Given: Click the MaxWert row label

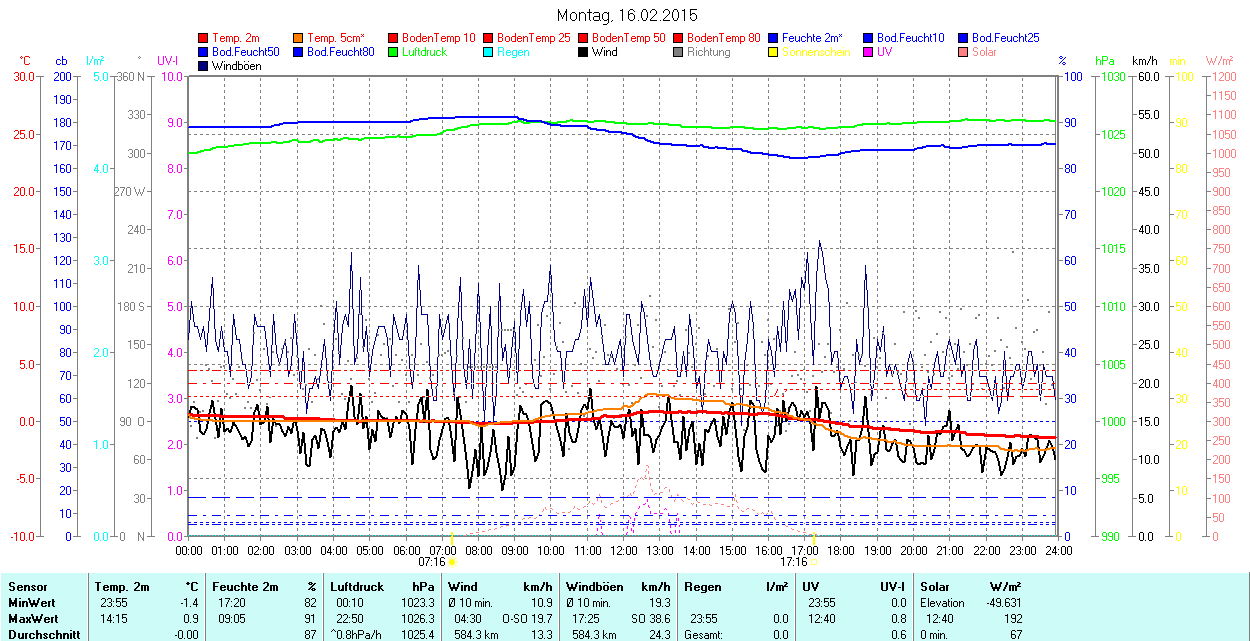Looking at the screenshot, I should 32,619.
